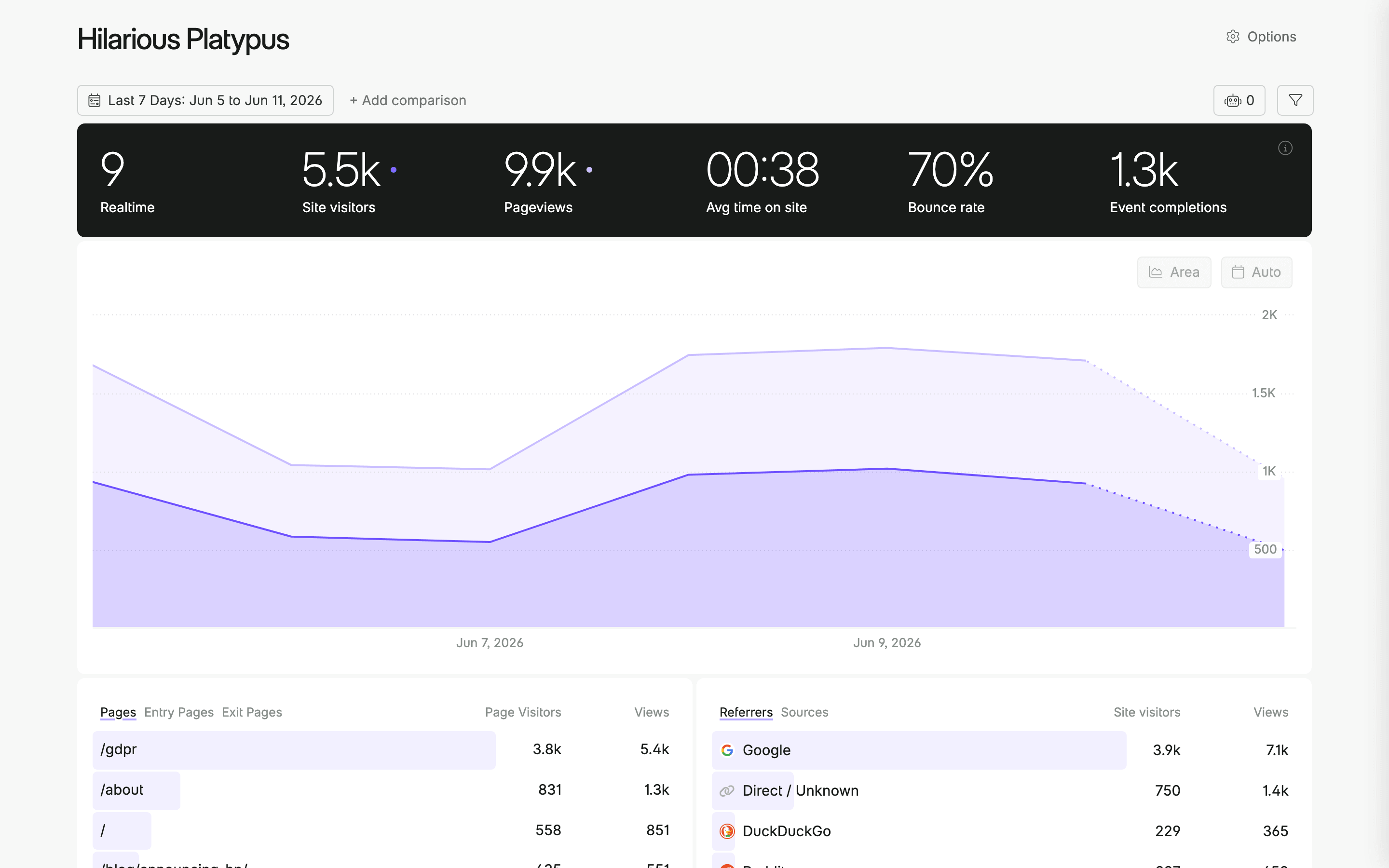
Task: Click the 1.5K y-axis label
Action: click(x=1263, y=393)
